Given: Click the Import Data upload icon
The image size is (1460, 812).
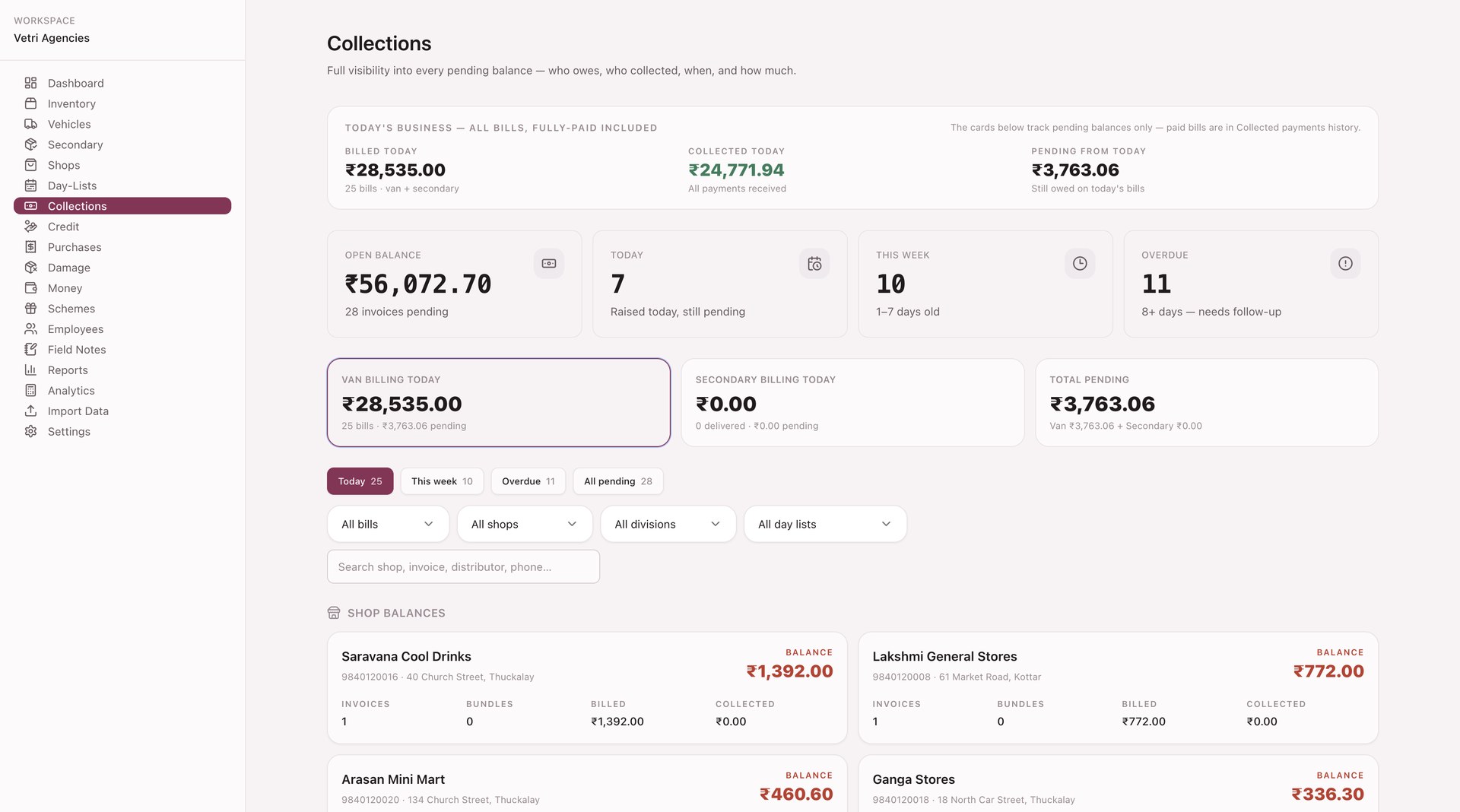Looking at the screenshot, I should tap(30, 411).
